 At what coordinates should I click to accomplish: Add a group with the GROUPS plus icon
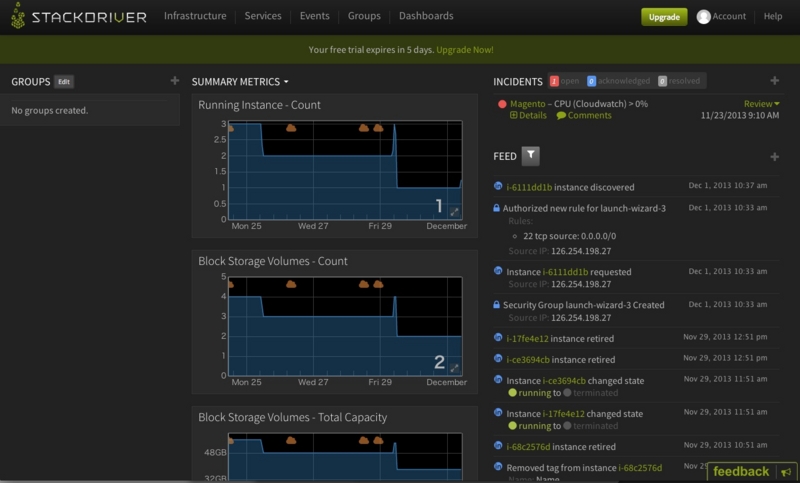tap(174, 81)
